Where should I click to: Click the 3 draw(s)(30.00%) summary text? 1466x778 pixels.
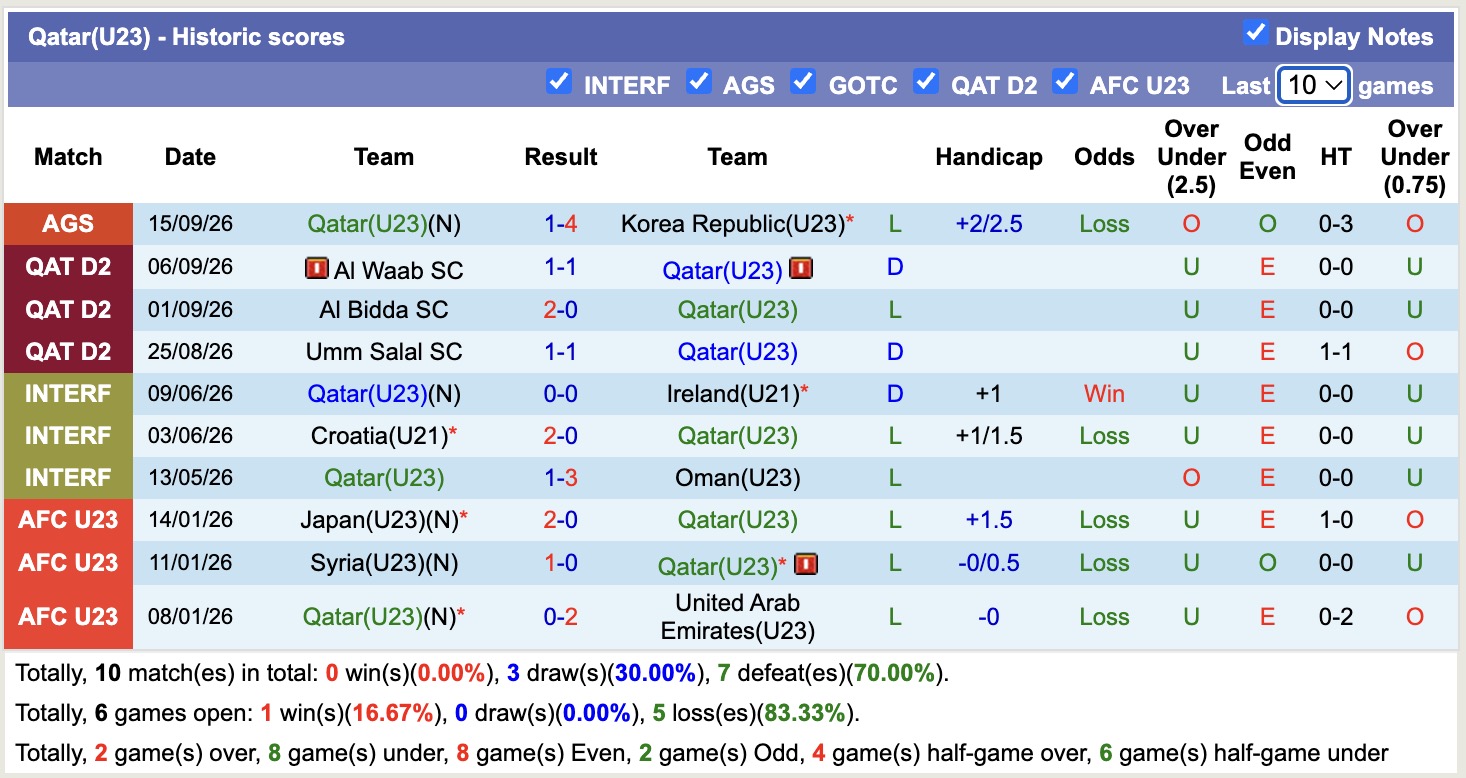pyautogui.click(x=602, y=673)
